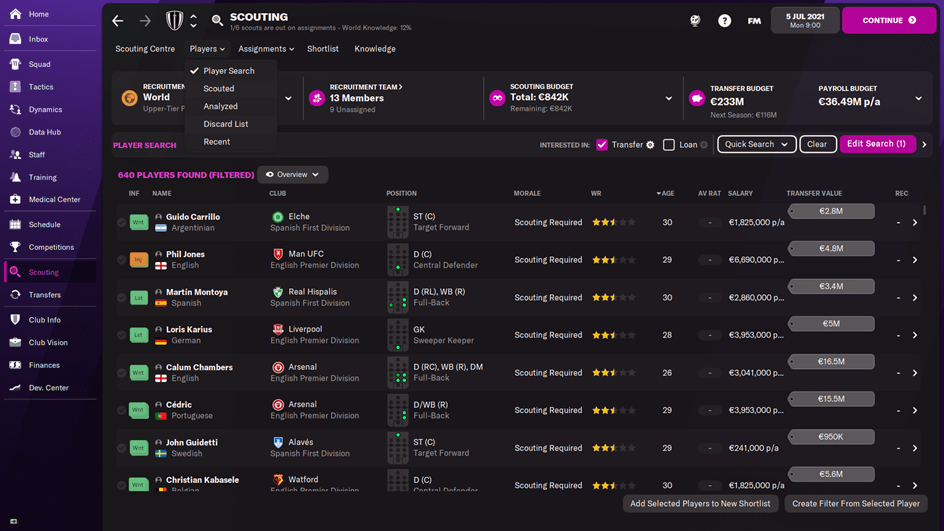Open the magnifying glass search icon
This screenshot has height=531, width=944.
coord(218,21)
